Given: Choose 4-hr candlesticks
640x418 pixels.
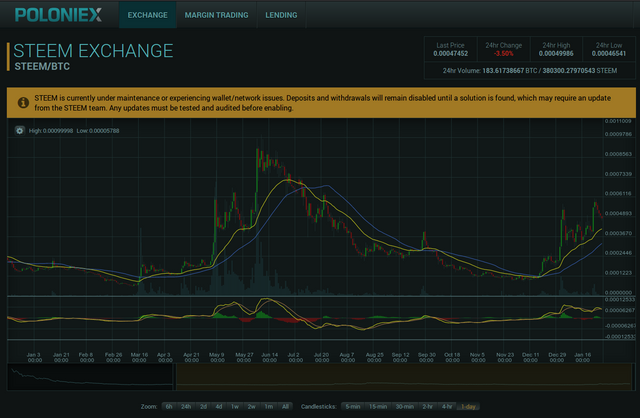Looking at the screenshot, I should click(447, 407).
